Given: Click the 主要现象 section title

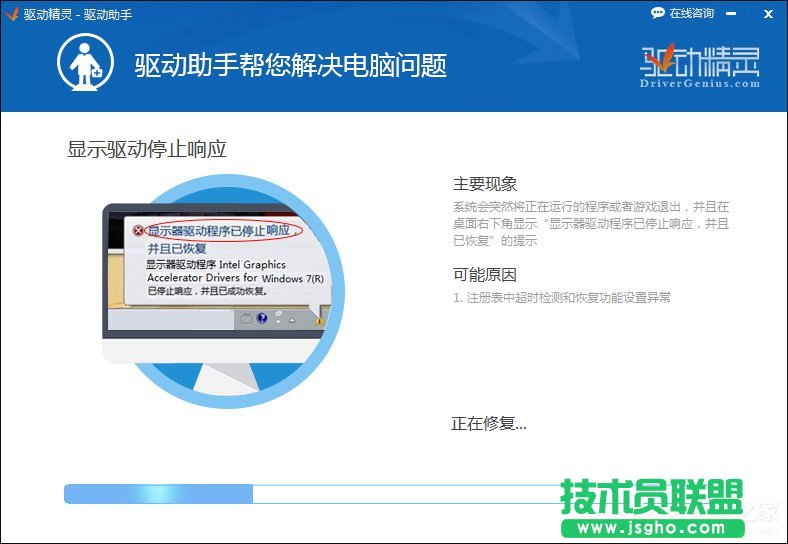Looking at the screenshot, I should pyautogui.click(x=484, y=184).
